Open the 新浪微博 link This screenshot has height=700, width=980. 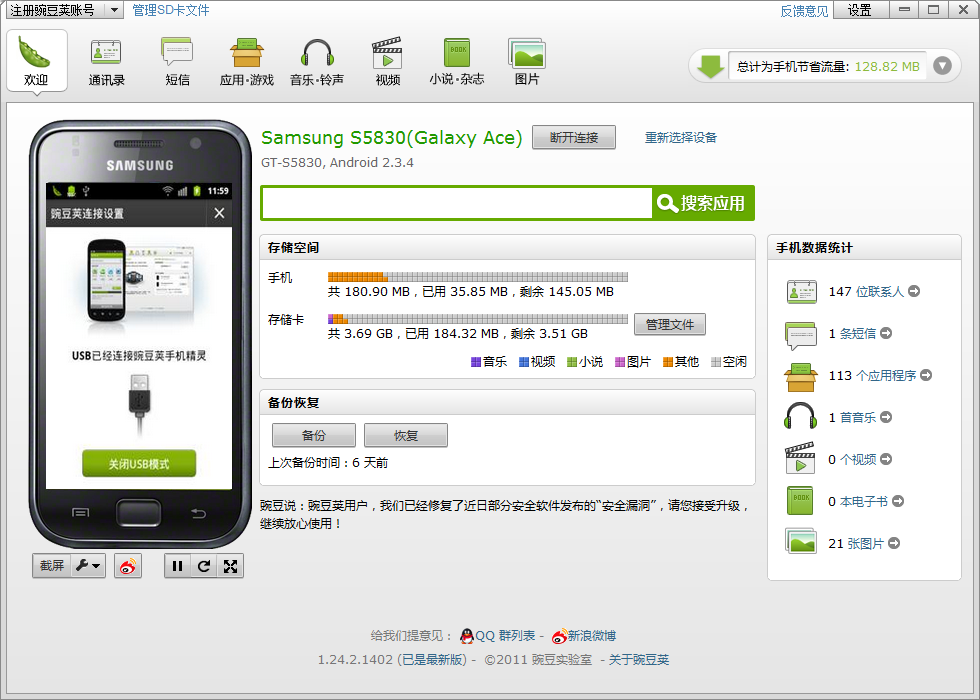point(591,636)
